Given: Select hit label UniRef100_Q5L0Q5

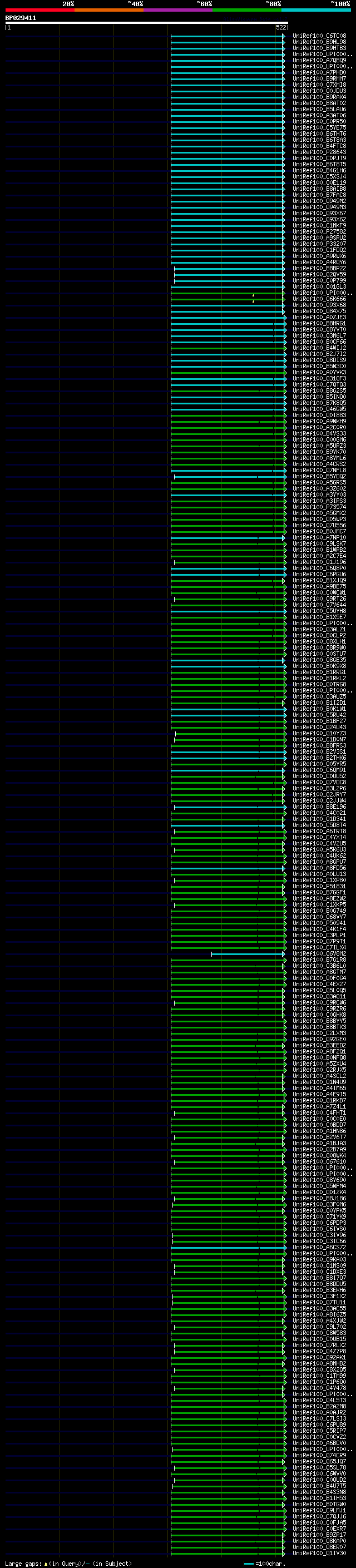Looking at the screenshot, I should point(319,990).
